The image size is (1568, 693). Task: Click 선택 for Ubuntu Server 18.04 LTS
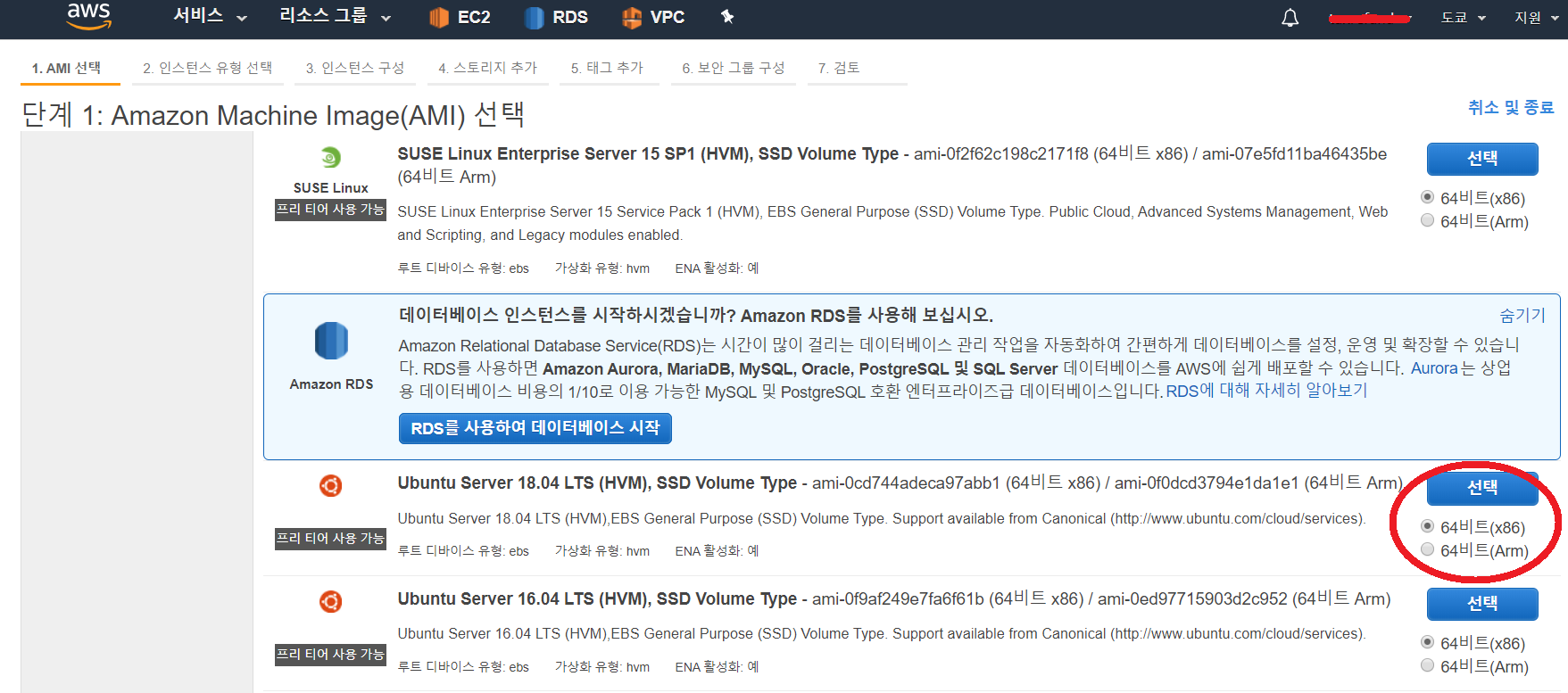(x=1482, y=488)
